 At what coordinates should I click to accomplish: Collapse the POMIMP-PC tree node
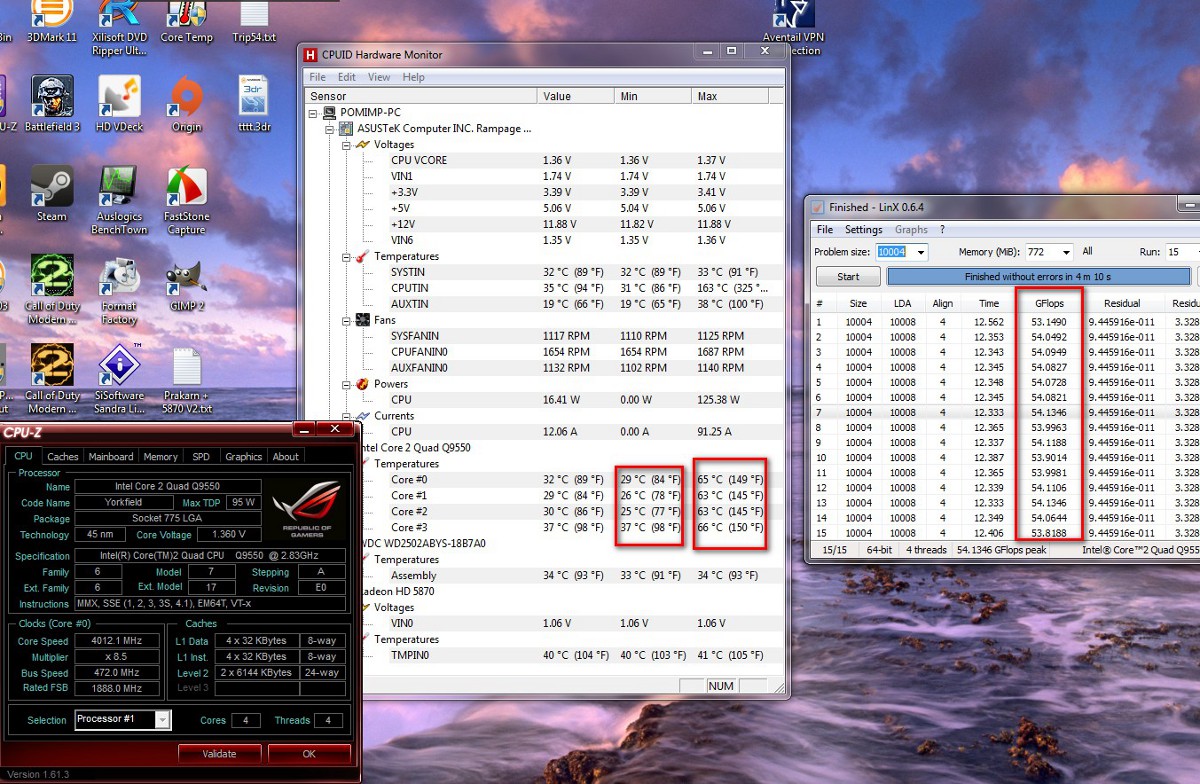coord(314,113)
